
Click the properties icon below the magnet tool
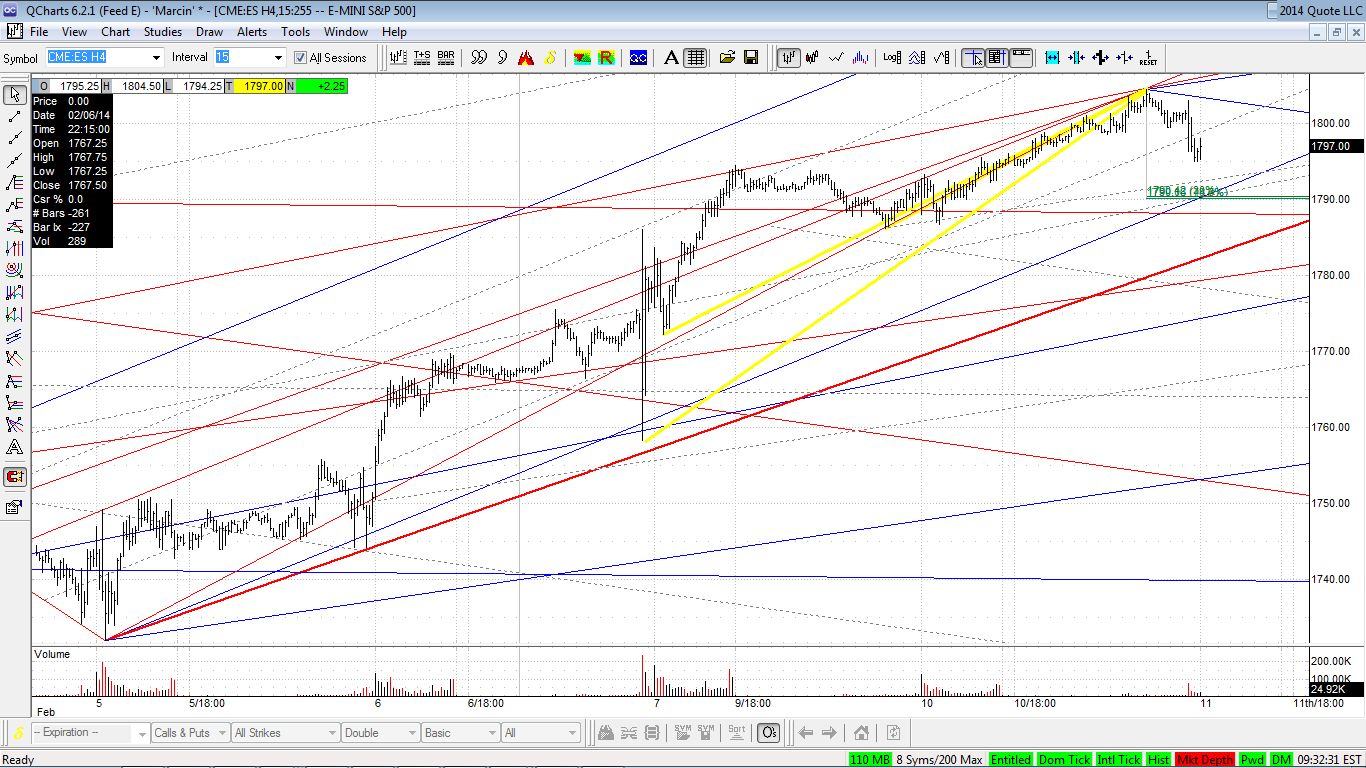tap(15, 507)
